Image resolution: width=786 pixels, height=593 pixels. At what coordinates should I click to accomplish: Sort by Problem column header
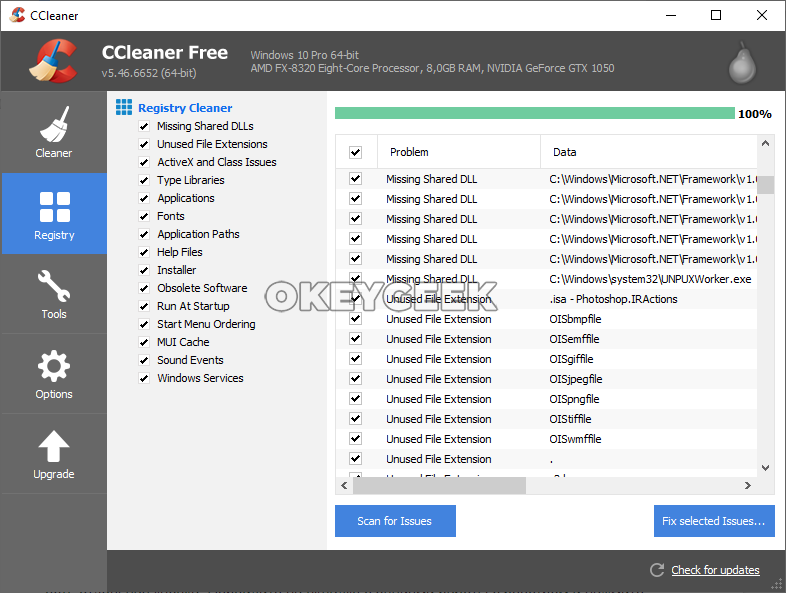[459, 152]
